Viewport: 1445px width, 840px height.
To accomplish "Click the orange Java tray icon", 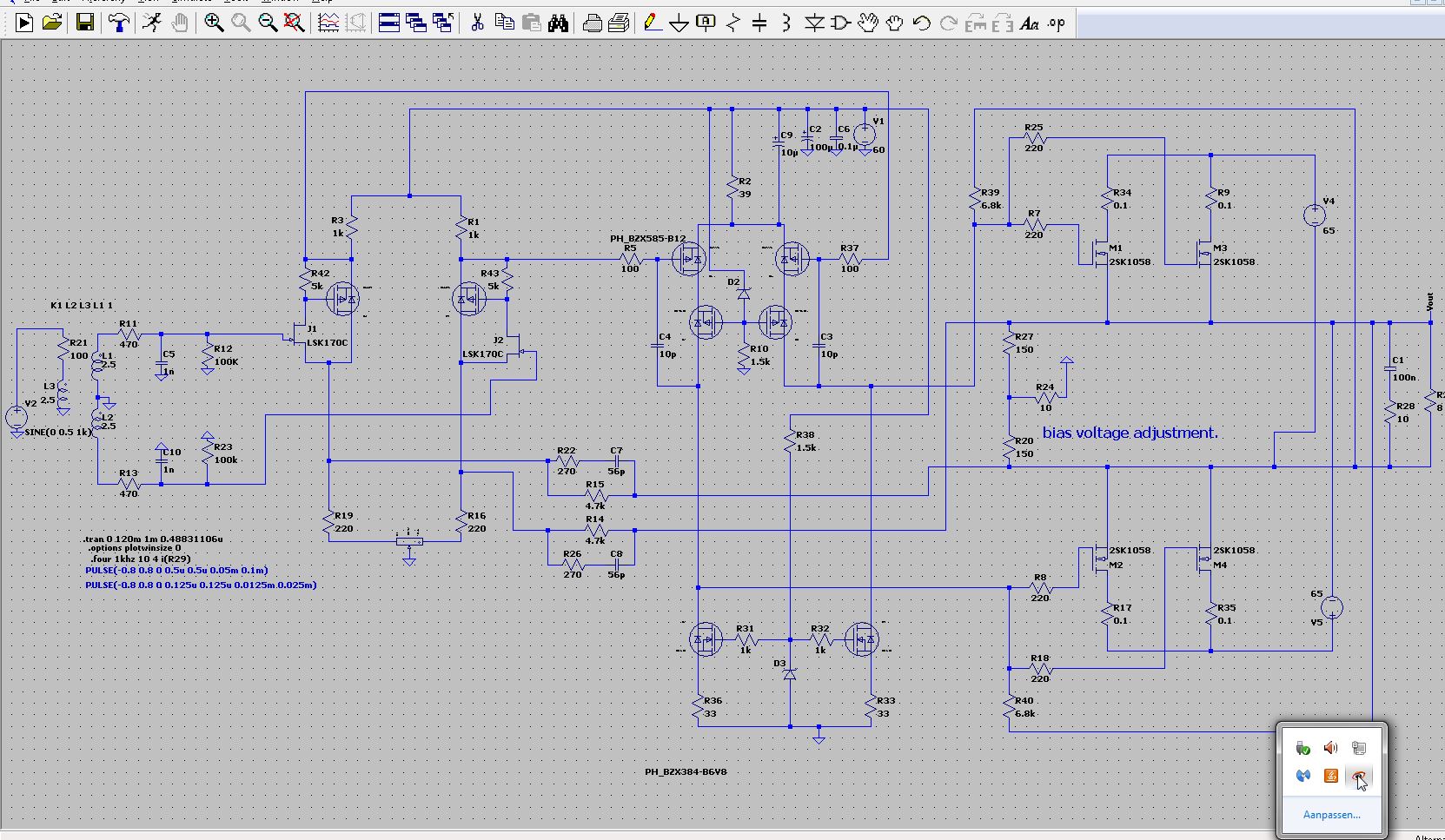I will pyautogui.click(x=1330, y=776).
